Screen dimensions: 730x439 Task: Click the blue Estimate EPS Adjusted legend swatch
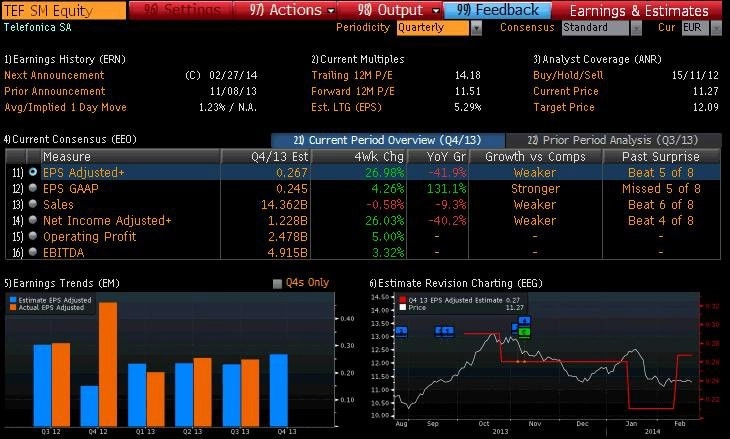tap(13, 300)
